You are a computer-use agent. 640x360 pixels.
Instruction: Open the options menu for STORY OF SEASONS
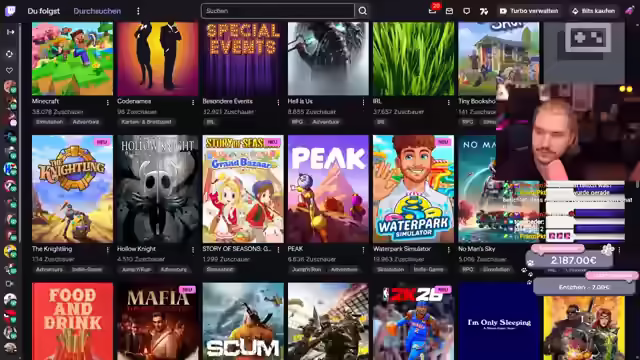click(x=278, y=250)
